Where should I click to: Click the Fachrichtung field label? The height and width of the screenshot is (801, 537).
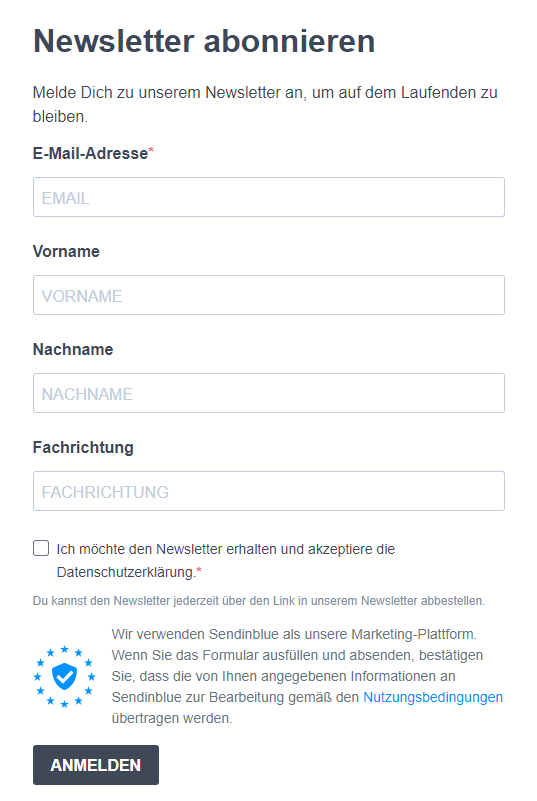(x=83, y=447)
